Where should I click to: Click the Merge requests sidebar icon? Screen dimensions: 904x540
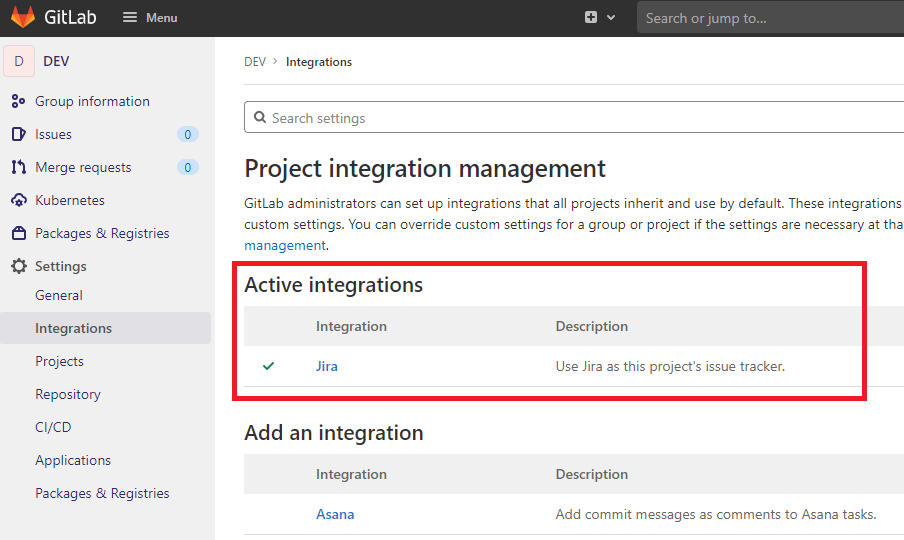click(18, 167)
